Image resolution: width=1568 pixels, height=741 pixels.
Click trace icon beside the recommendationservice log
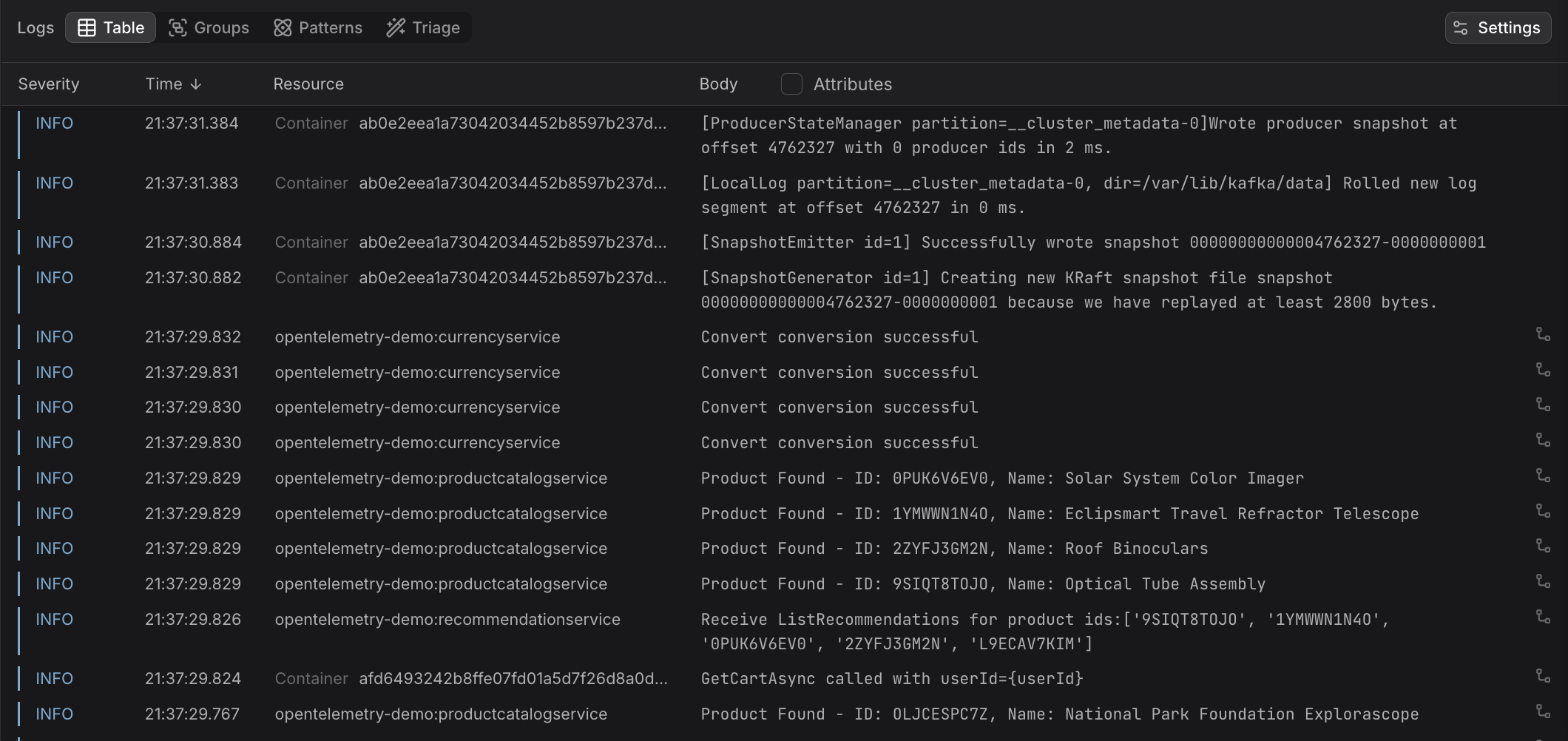(1544, 617)
